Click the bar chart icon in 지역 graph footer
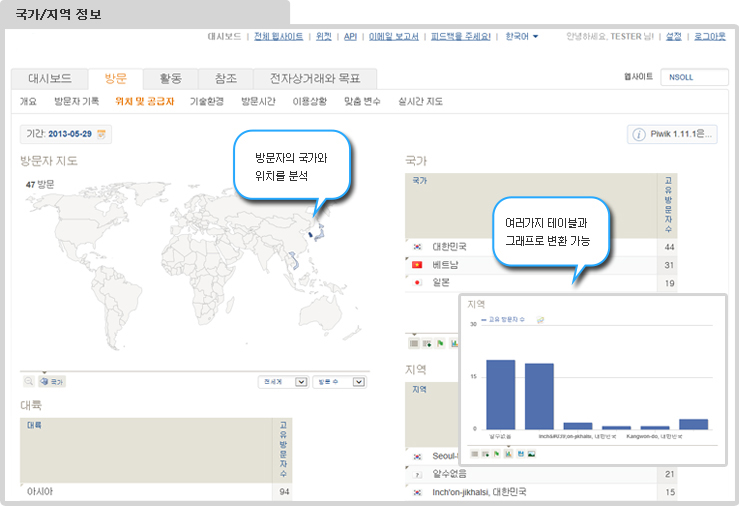Image resolution: width=739 pixels, height=506 pixels. pos(508,453)
